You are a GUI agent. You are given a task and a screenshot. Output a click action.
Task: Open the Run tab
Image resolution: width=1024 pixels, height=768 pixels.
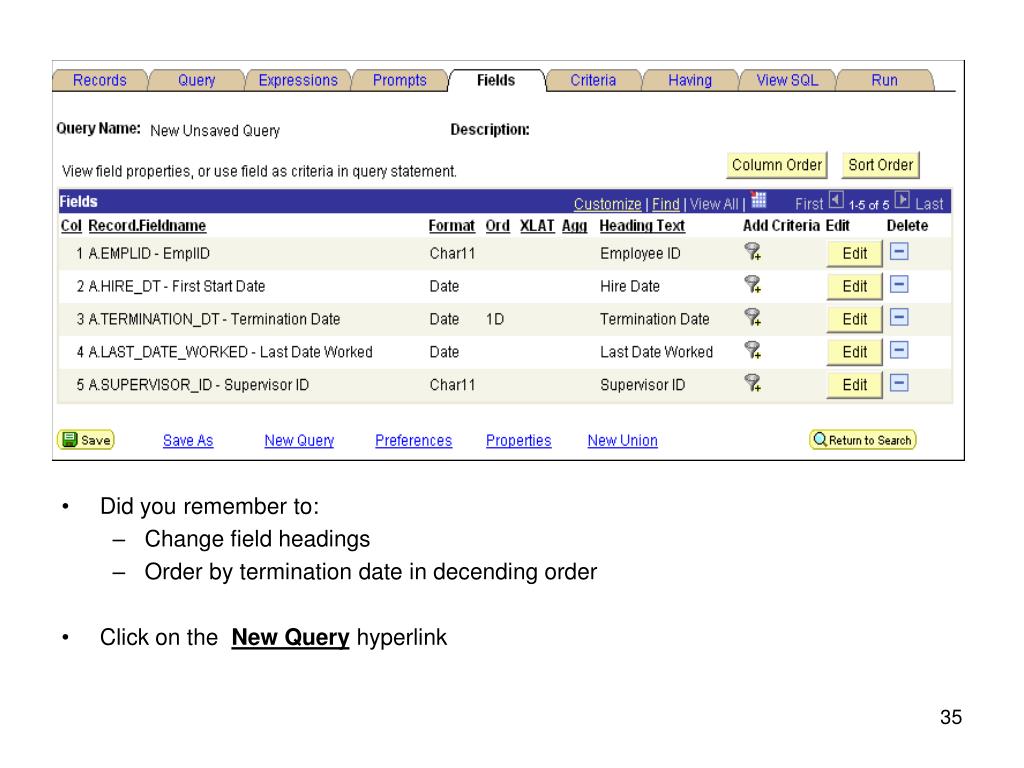[884, 80]
